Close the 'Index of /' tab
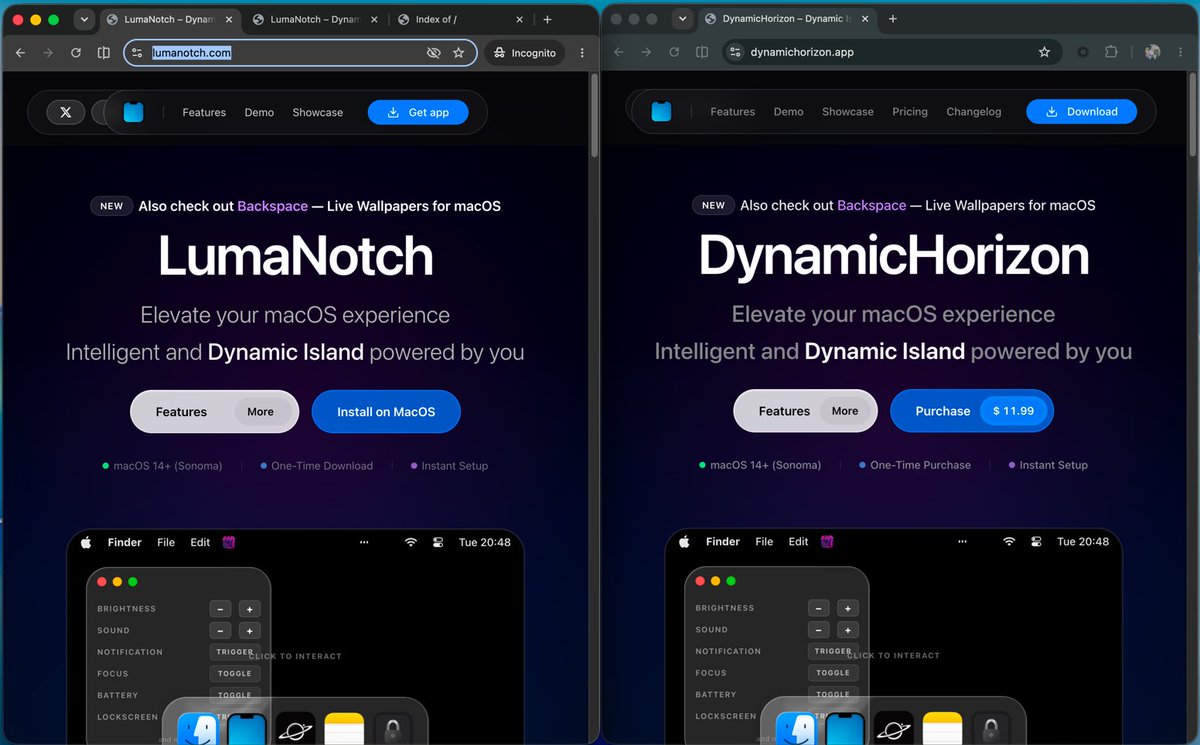Image resolution: width=1200 pixels, height=745 pixels. (x=520, y=19)
